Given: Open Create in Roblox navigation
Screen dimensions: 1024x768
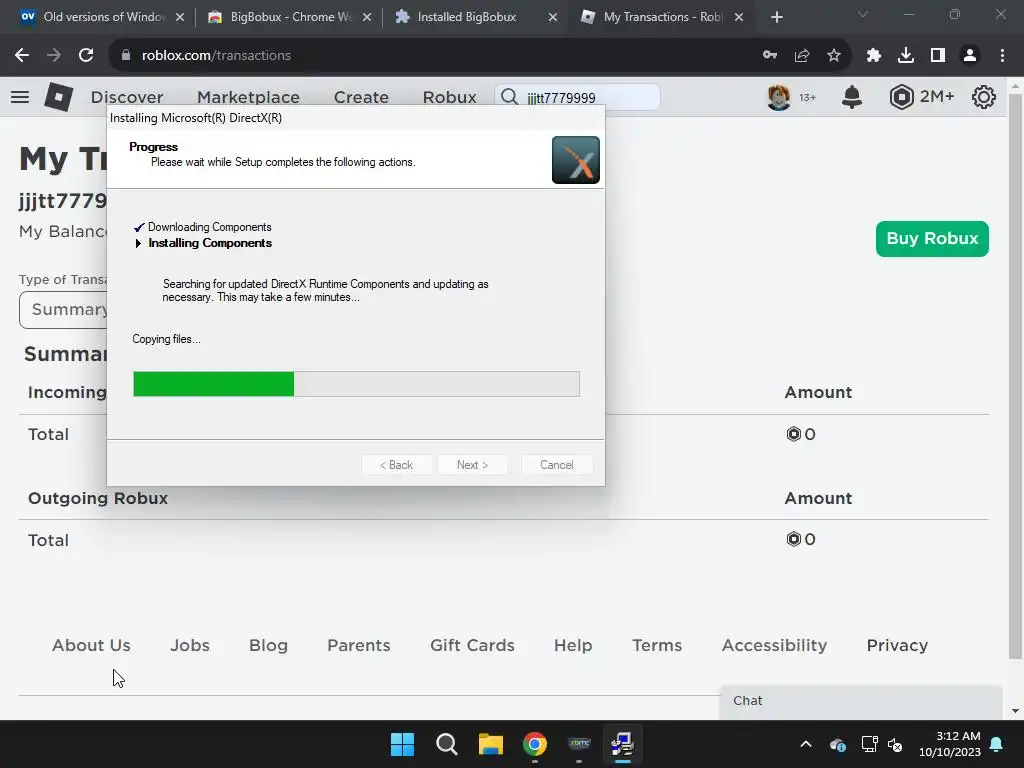Looking at the screenshot, I should 361,97.
